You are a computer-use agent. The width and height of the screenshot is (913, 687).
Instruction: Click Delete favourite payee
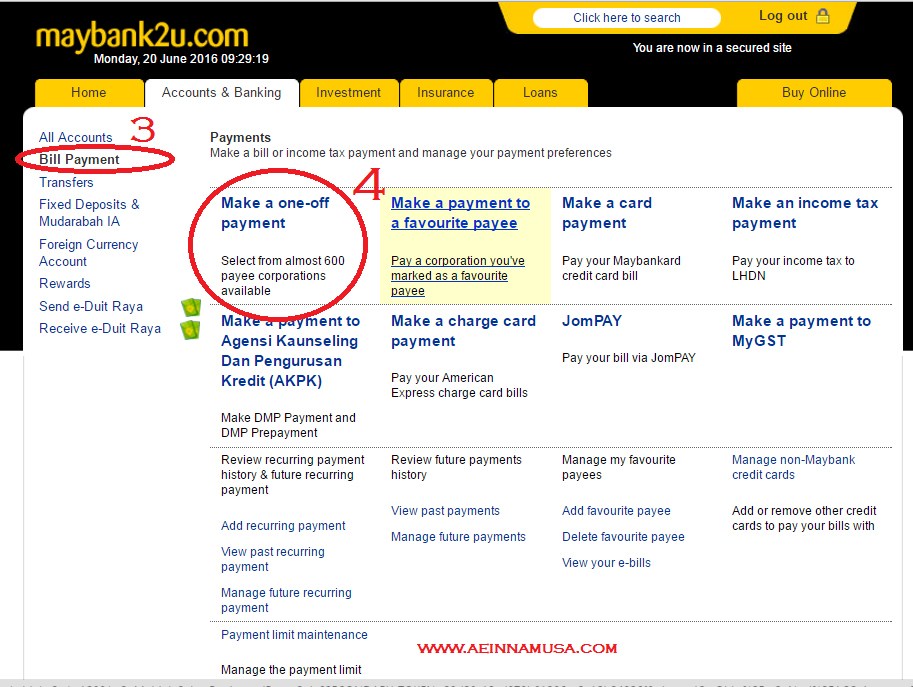coord(623,537)
